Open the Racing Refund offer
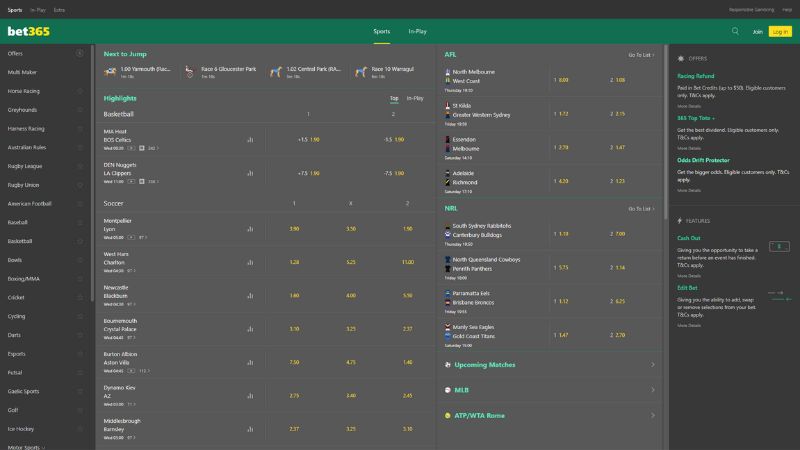This screenshot has width=800, height=450. [x=695, y=76]
